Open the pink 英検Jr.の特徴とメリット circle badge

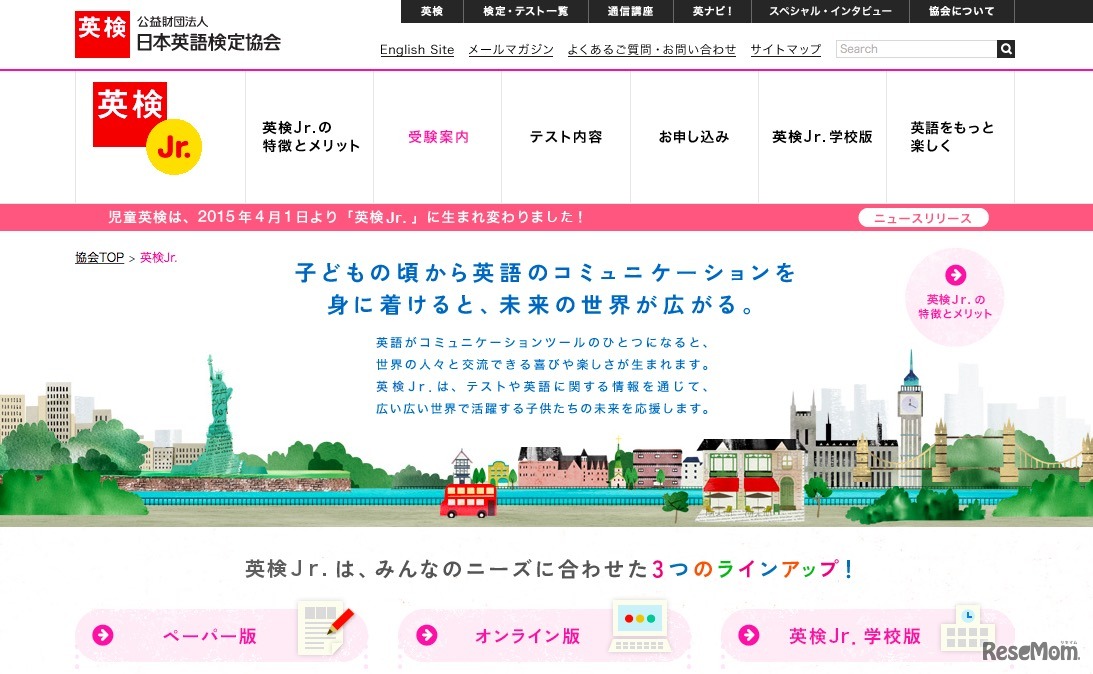pos(954,299)
